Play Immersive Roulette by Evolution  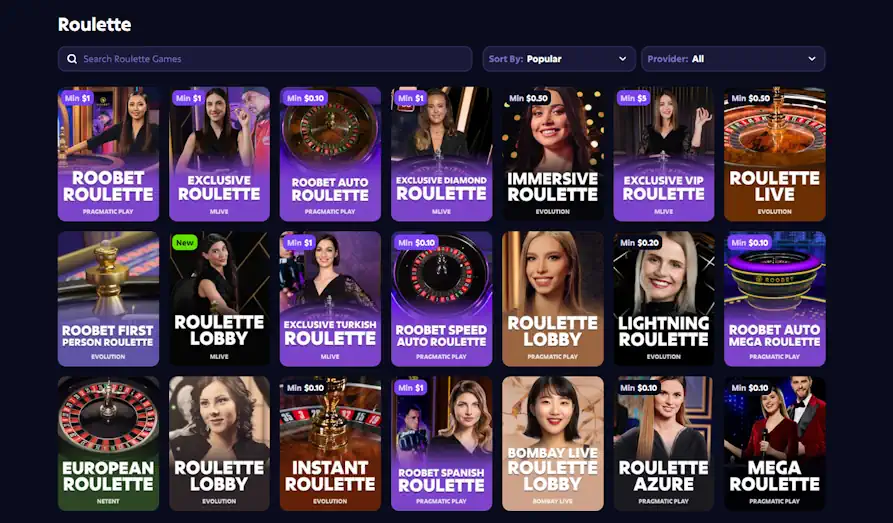click(552, 154)
